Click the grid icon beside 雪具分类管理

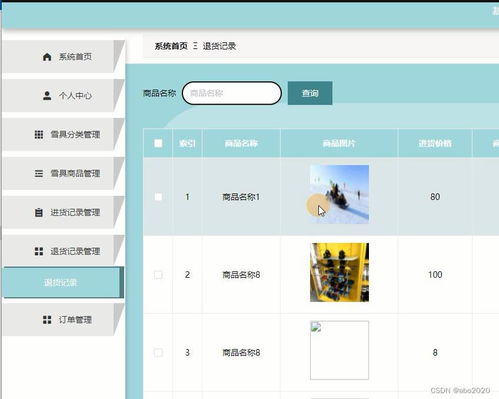(39, 134)
